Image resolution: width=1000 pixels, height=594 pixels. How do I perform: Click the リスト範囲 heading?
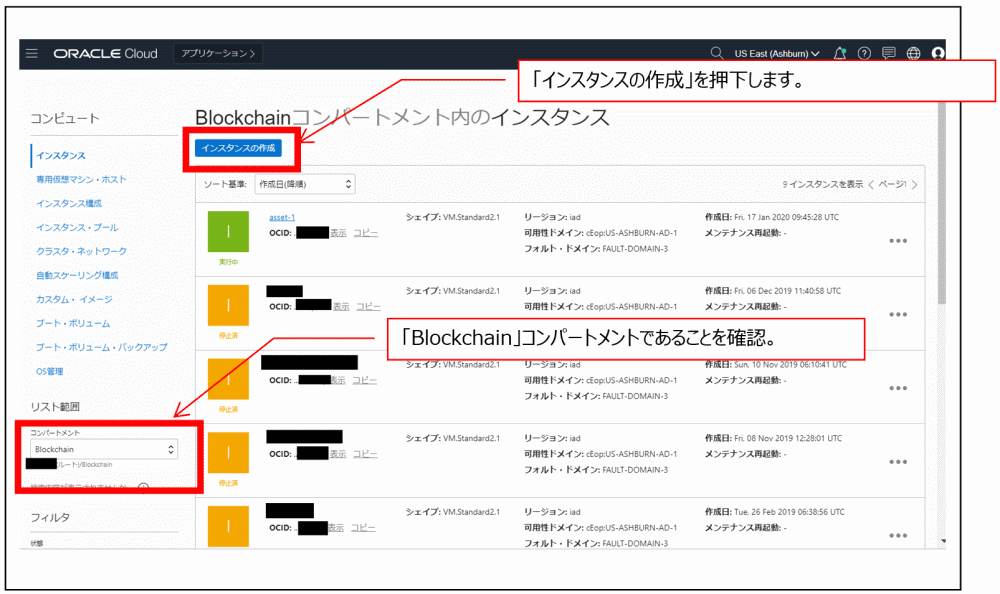[55, 407]
